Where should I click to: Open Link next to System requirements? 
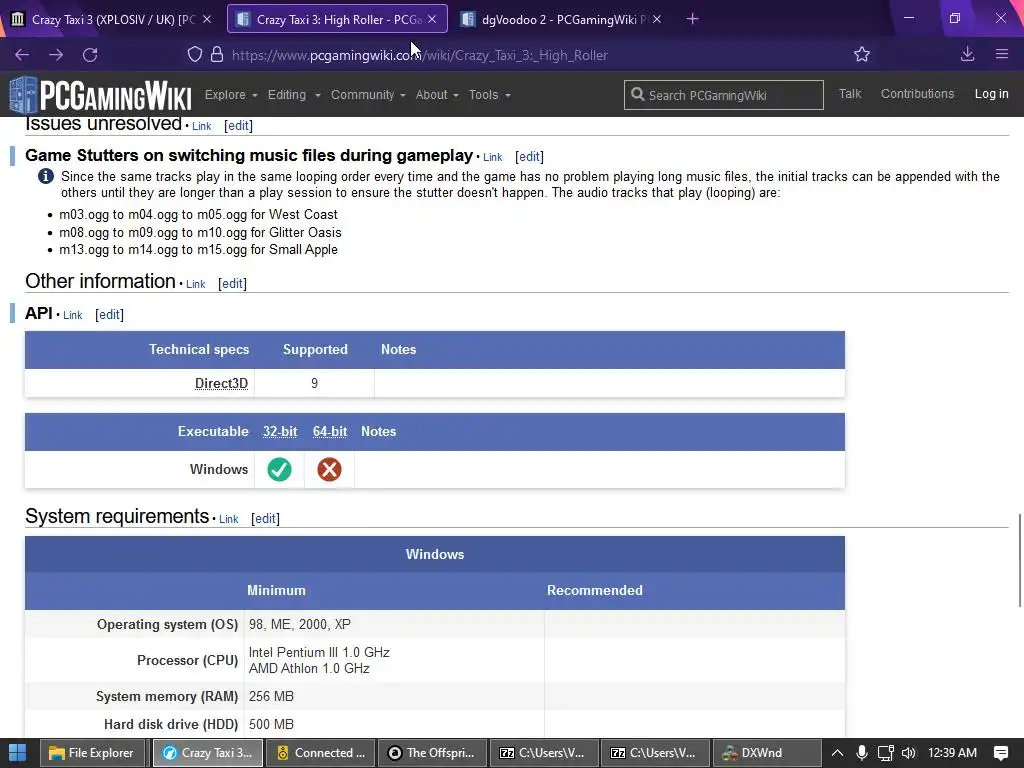229,519
